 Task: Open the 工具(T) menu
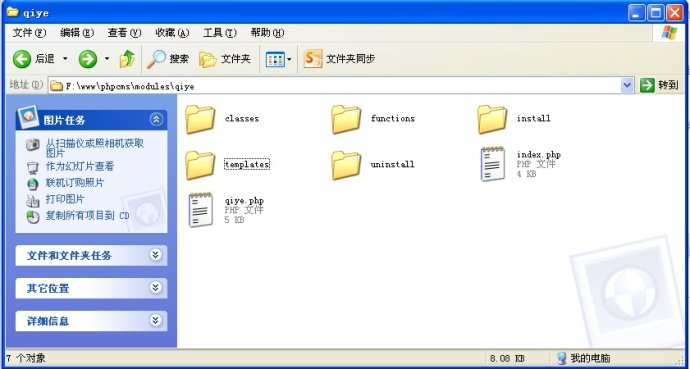pos(220,33)
